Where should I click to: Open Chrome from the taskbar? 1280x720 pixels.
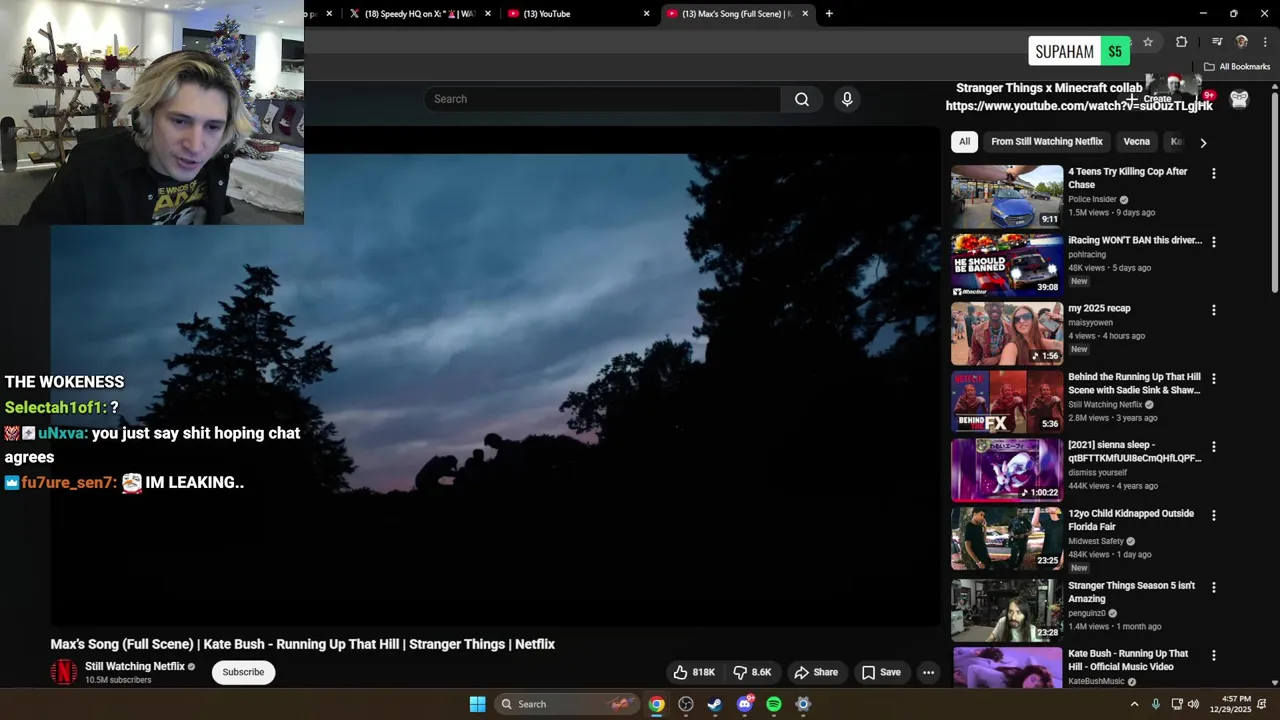[656, 704]
